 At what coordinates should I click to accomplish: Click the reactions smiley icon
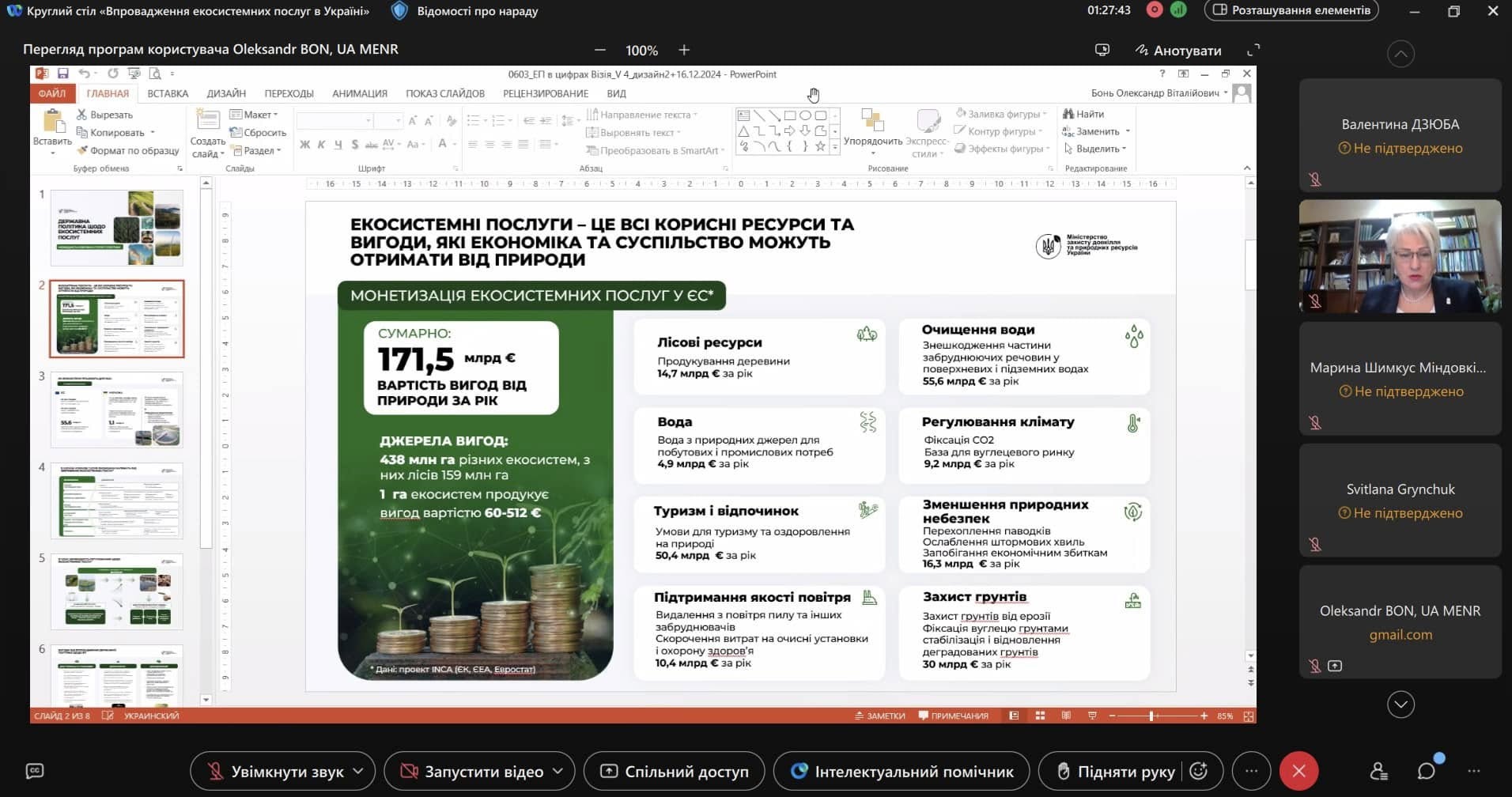1199,770
